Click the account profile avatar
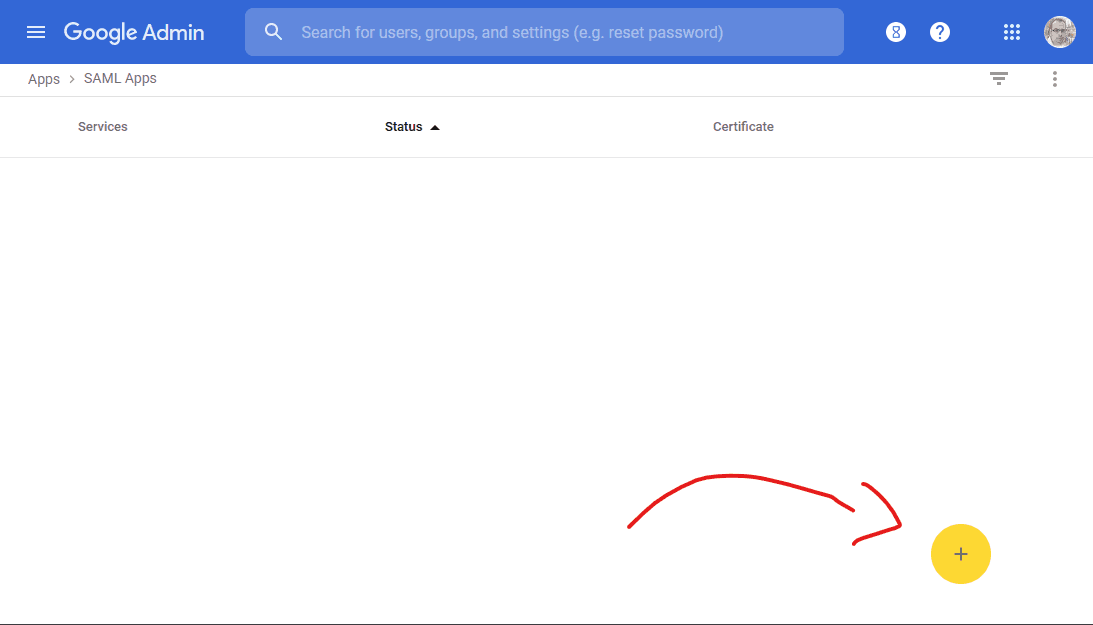 pyautogui.click(x=1060, y=32)
